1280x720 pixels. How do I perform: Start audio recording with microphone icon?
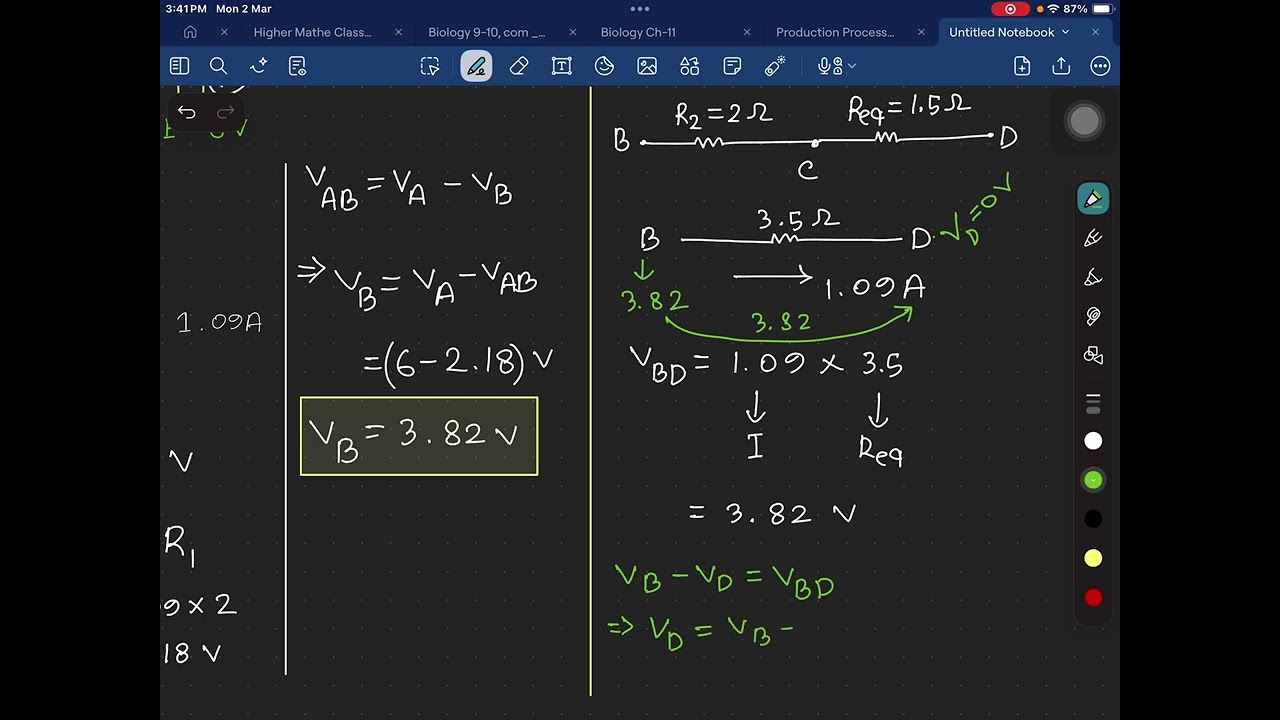point(829,66)
